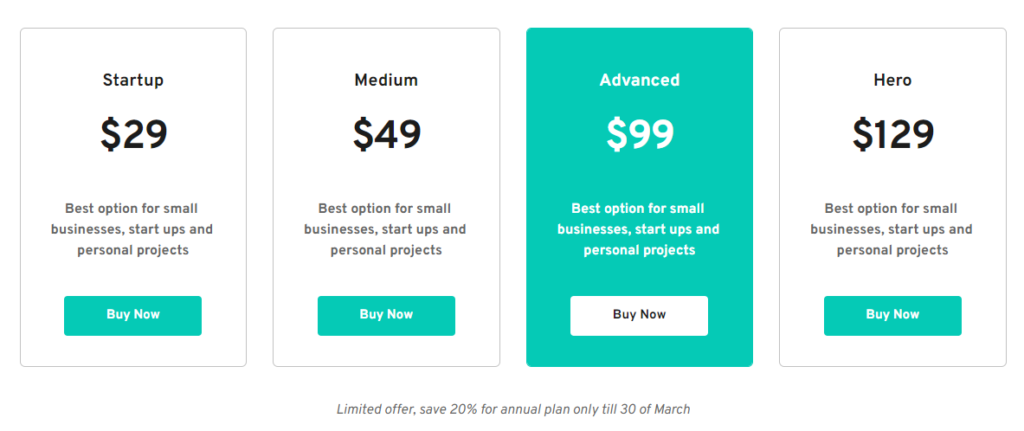Click the Medium plan description text
1024x431 pixels.
(385, 229)
